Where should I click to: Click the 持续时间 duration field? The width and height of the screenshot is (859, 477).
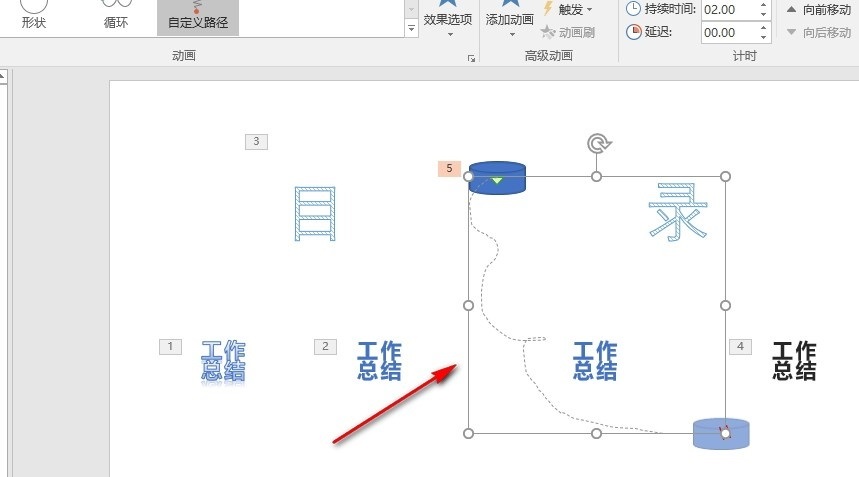pos(726,9)
